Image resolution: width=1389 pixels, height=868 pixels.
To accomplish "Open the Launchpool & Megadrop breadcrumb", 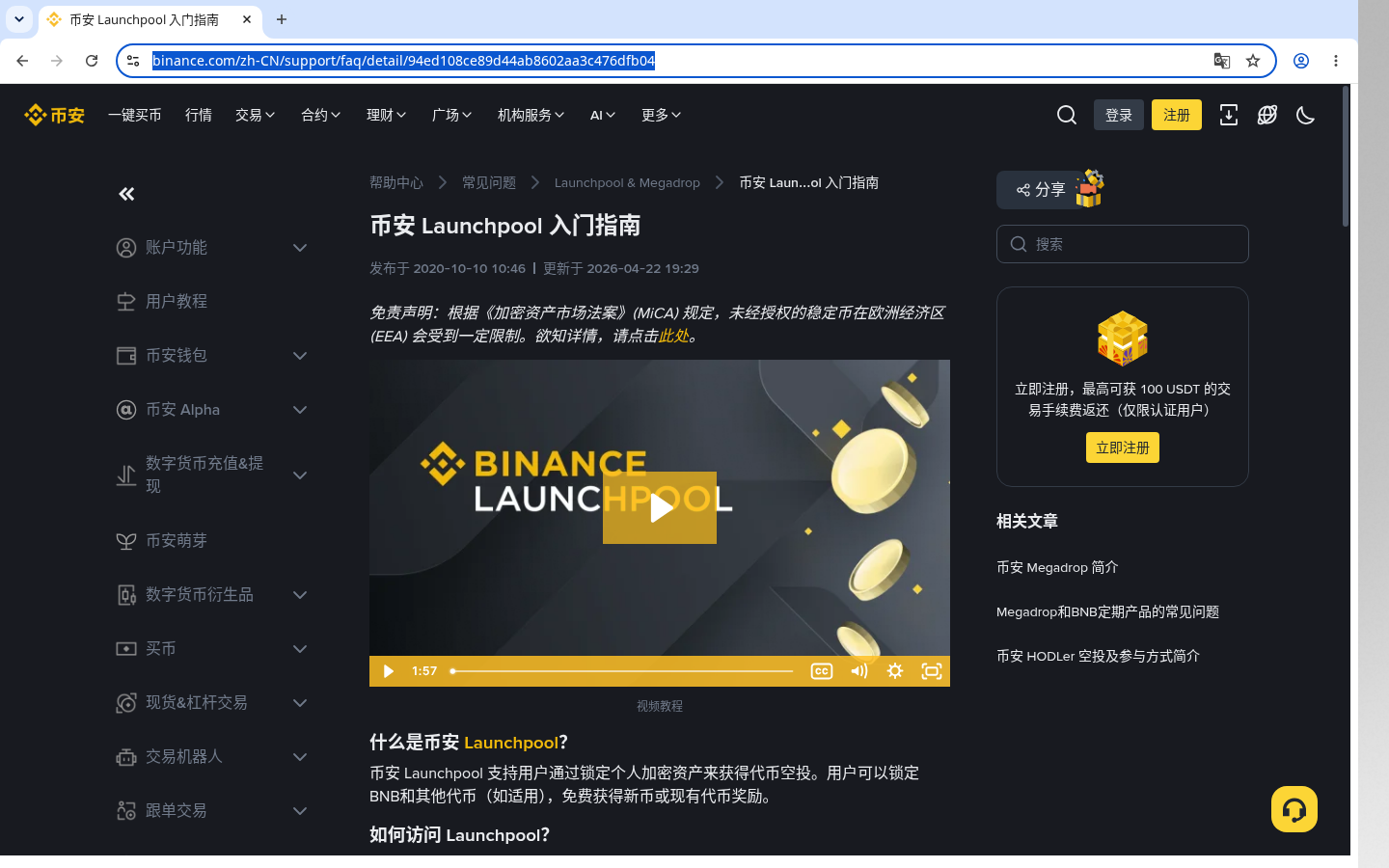I will [x=627, y=182].
